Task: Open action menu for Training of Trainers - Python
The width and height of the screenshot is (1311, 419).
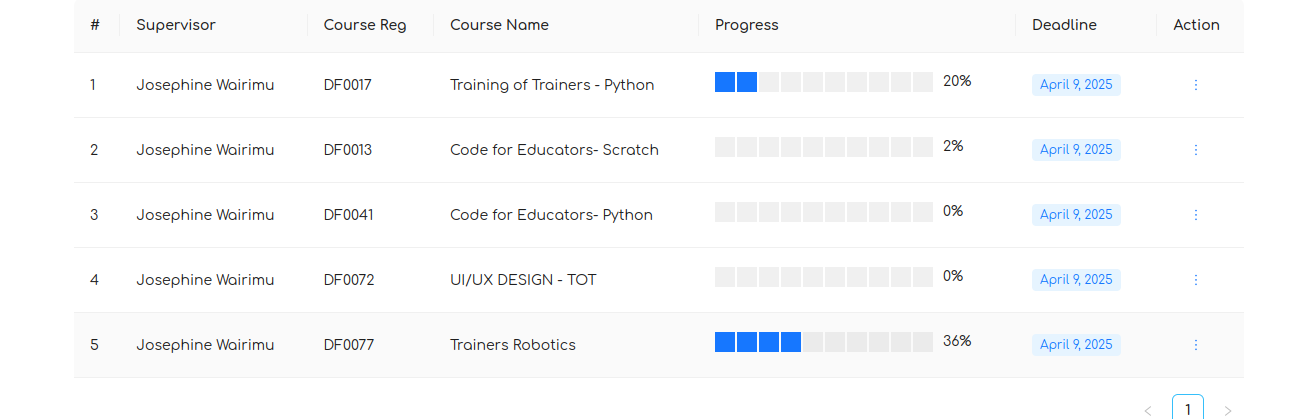Action: click(1195, 85)
